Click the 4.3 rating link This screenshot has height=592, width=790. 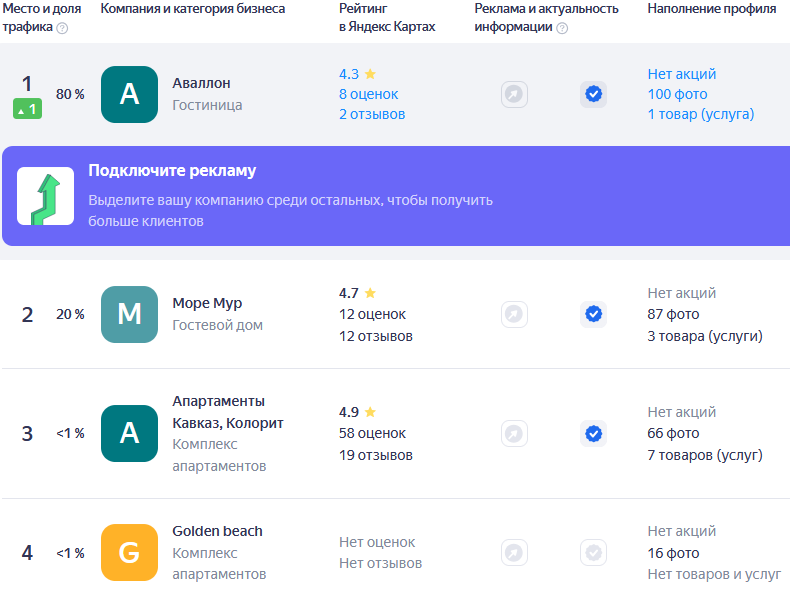pos(349,74)
